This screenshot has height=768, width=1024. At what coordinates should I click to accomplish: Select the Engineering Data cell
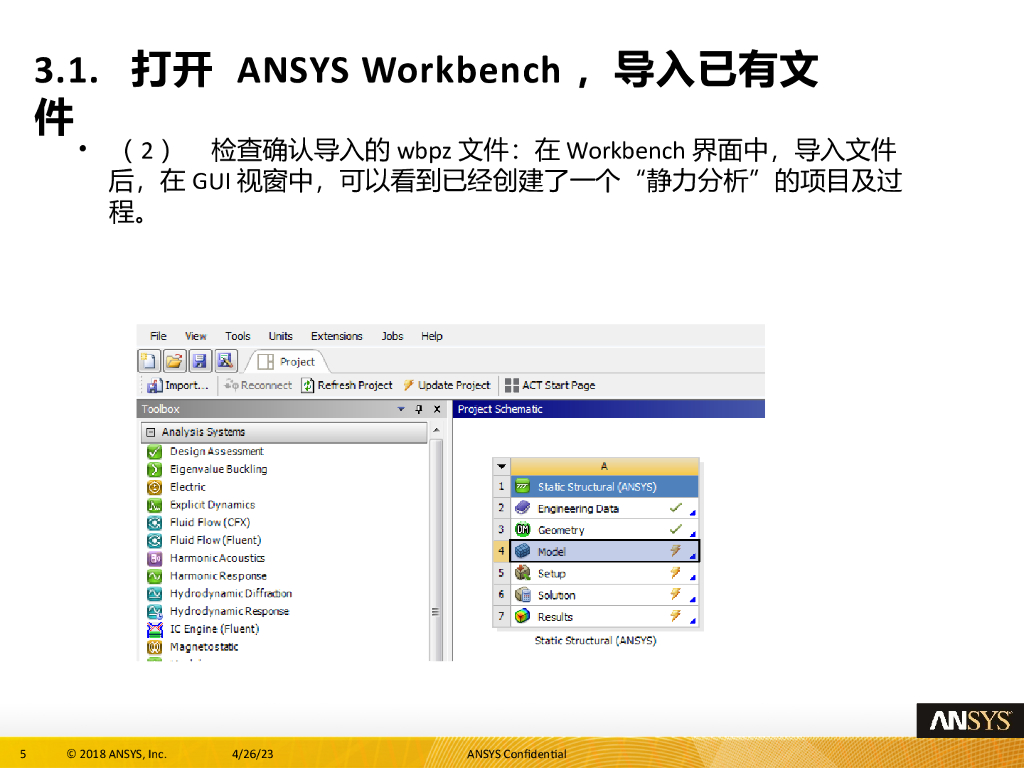click(604, 508)
